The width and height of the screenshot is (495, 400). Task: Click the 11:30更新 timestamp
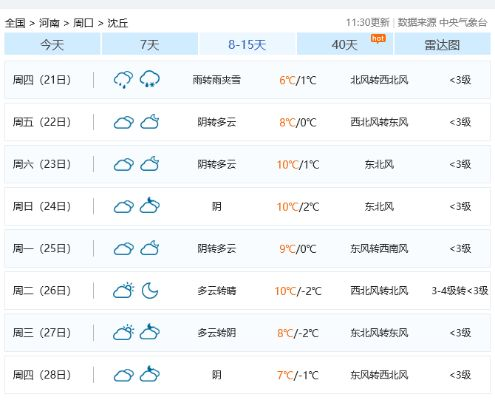[x=368, y=22]
